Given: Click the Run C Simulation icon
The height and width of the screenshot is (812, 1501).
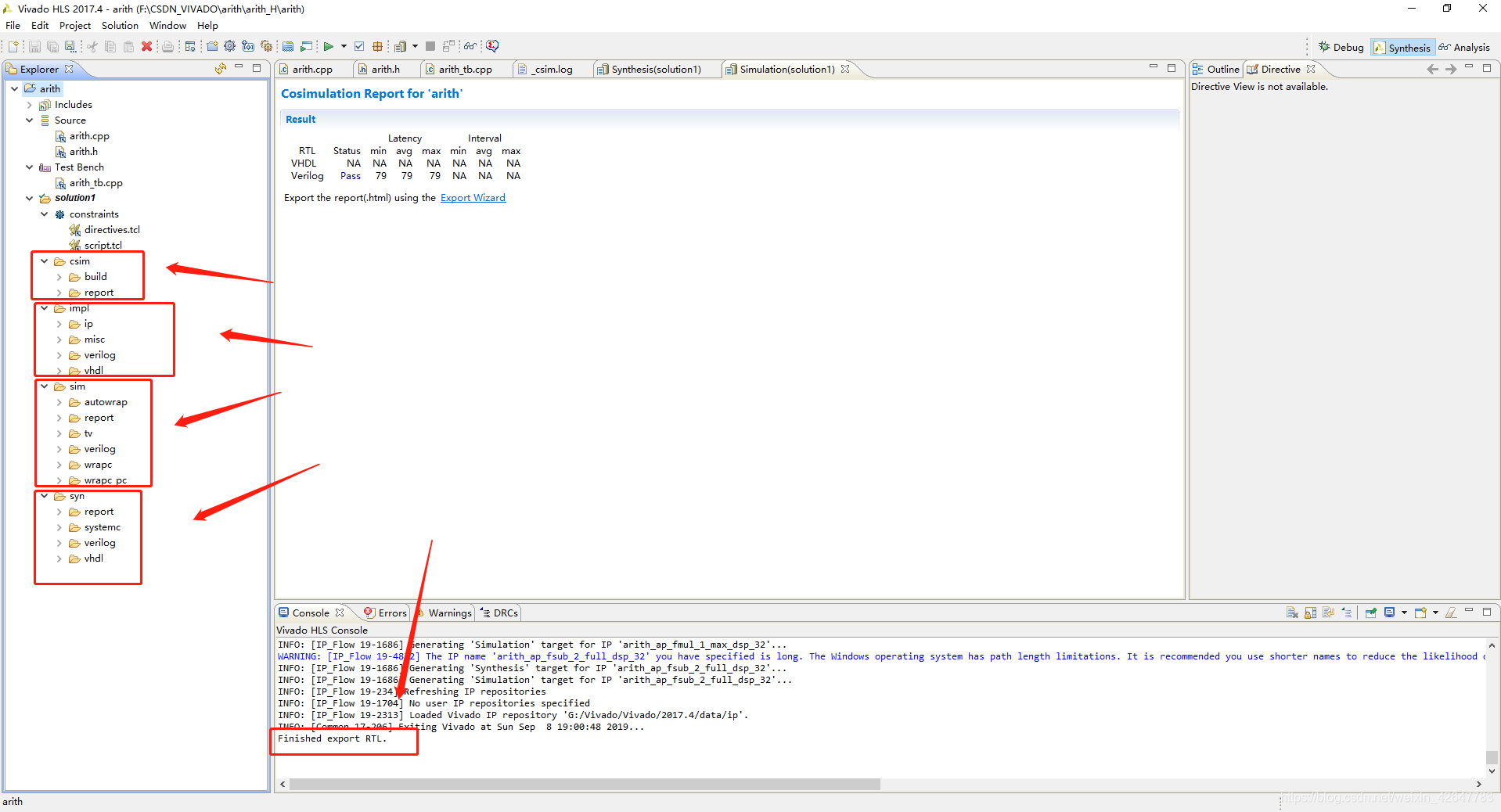Looking at the screenshot, I should [306, 46].
